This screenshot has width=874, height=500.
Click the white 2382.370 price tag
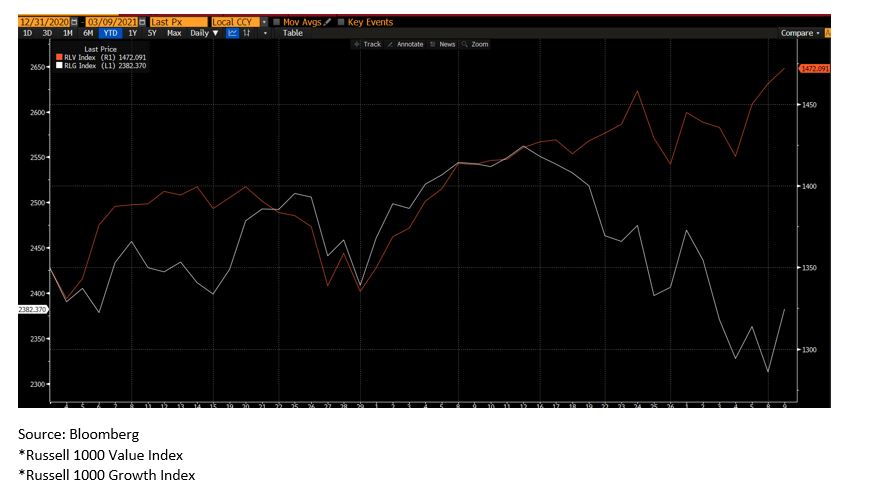[x=32, y=309]
